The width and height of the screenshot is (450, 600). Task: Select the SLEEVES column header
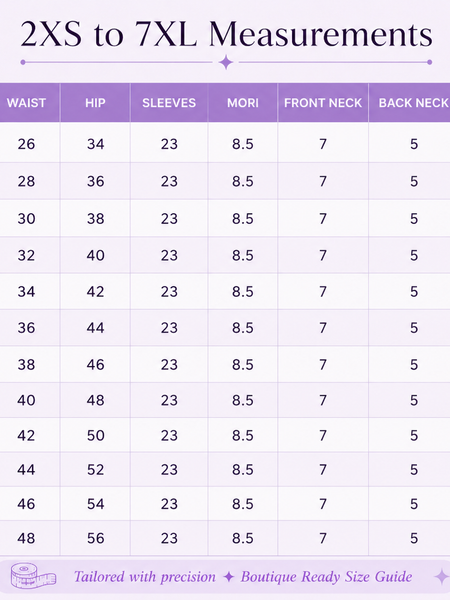[x=169, y=103]
